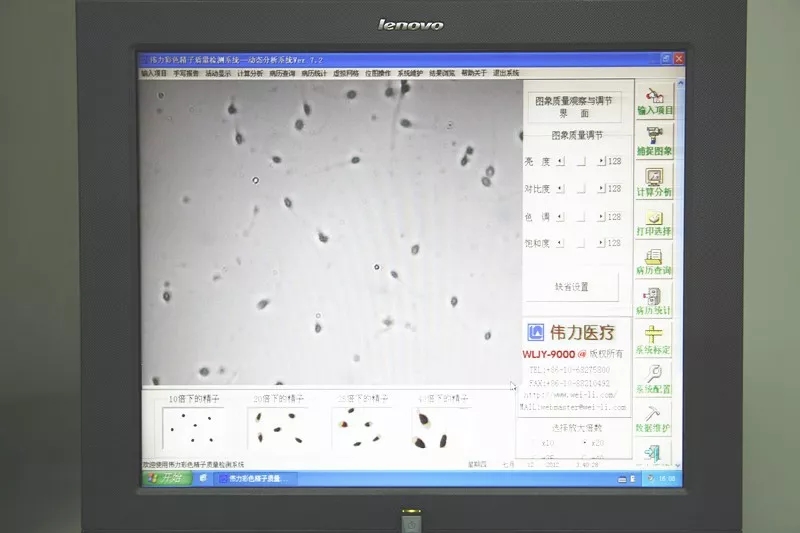Increase 饱和度 with the right arrow
This screenshot has height=533, width=800.
click(x=602, y=243)
